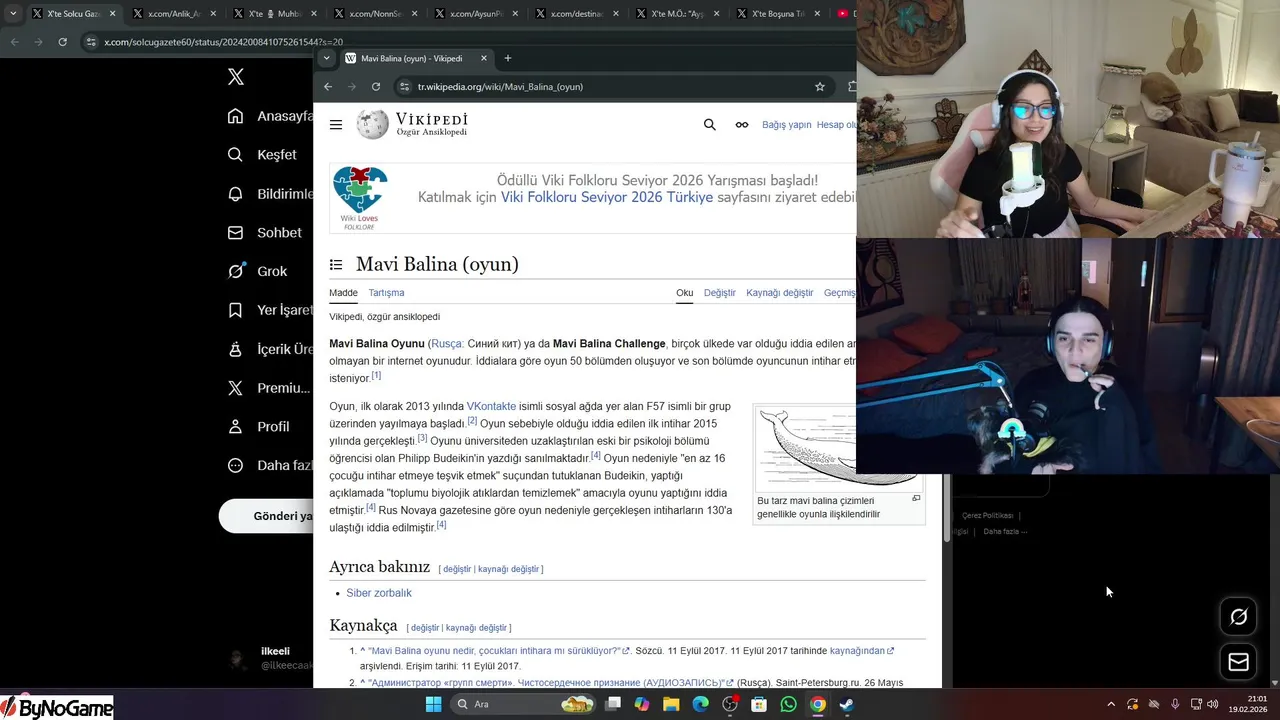
Task: Click the Wikipedia address bar URL
Action: 500,87
